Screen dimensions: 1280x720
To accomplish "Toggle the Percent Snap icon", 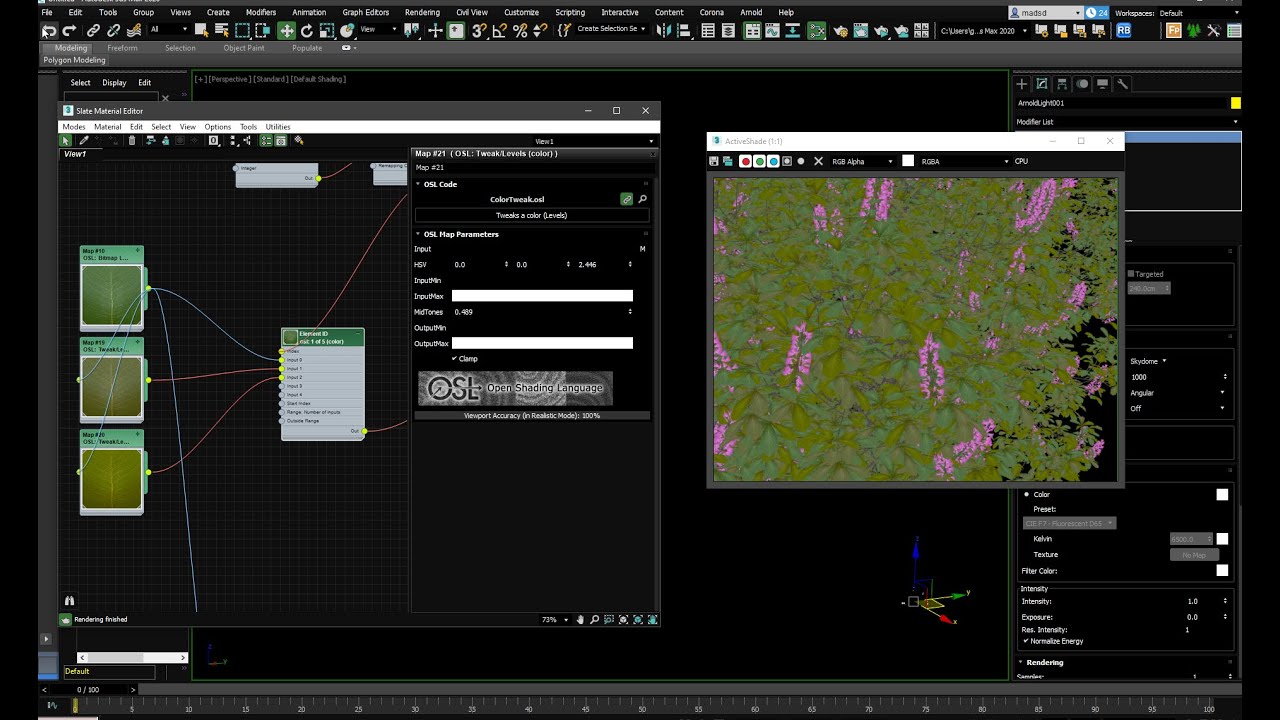I will [x=520, y=31].
